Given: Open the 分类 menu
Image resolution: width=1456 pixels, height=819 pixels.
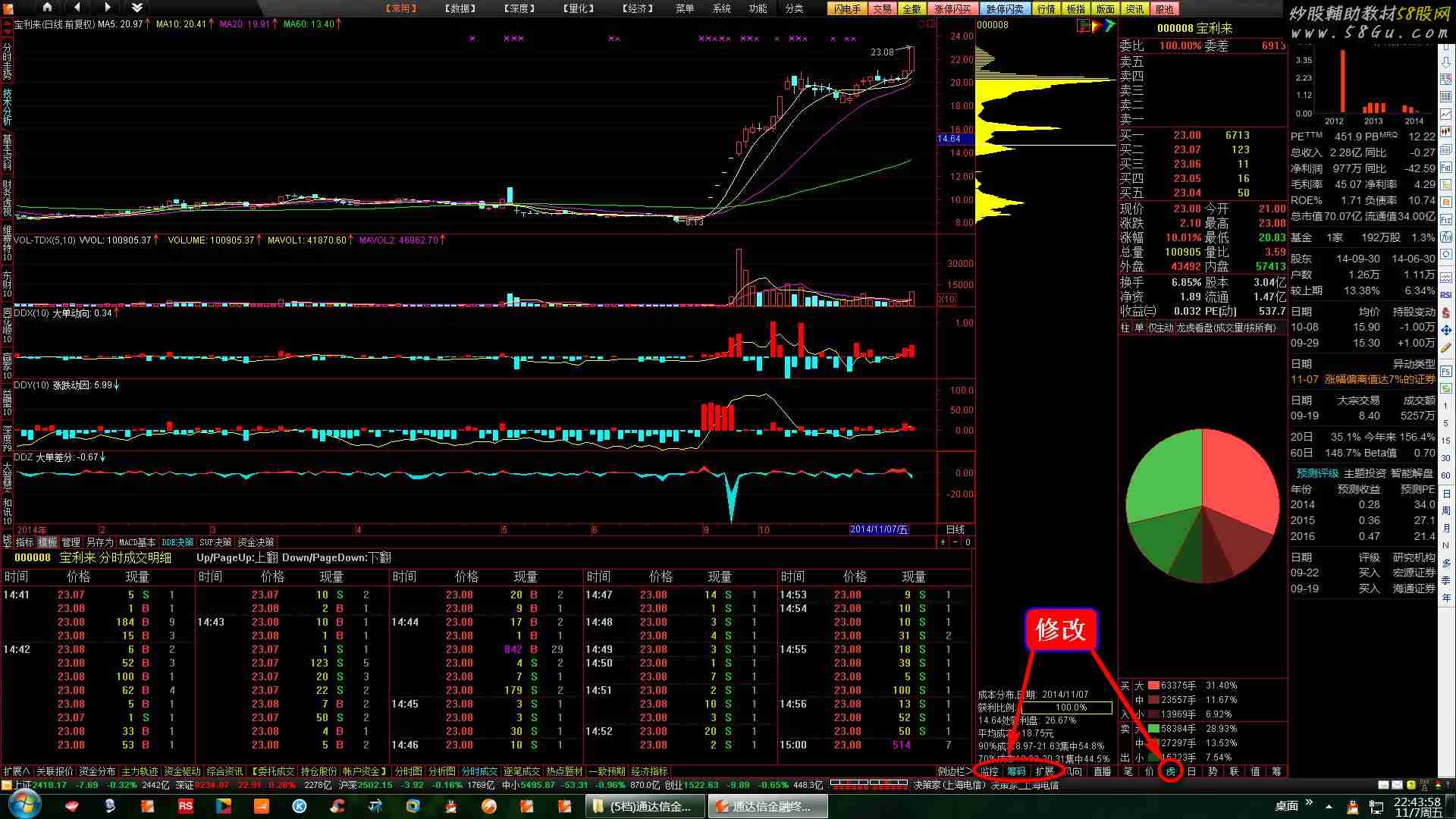Looking at the screenshot, I should tap(794, 8).
